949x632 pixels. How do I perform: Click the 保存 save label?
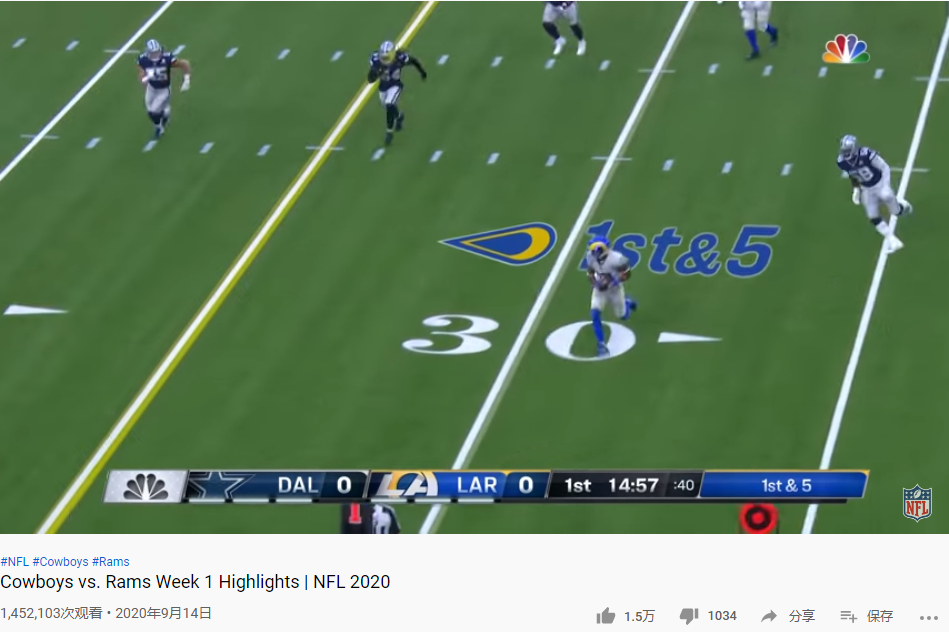click(880, 616)
